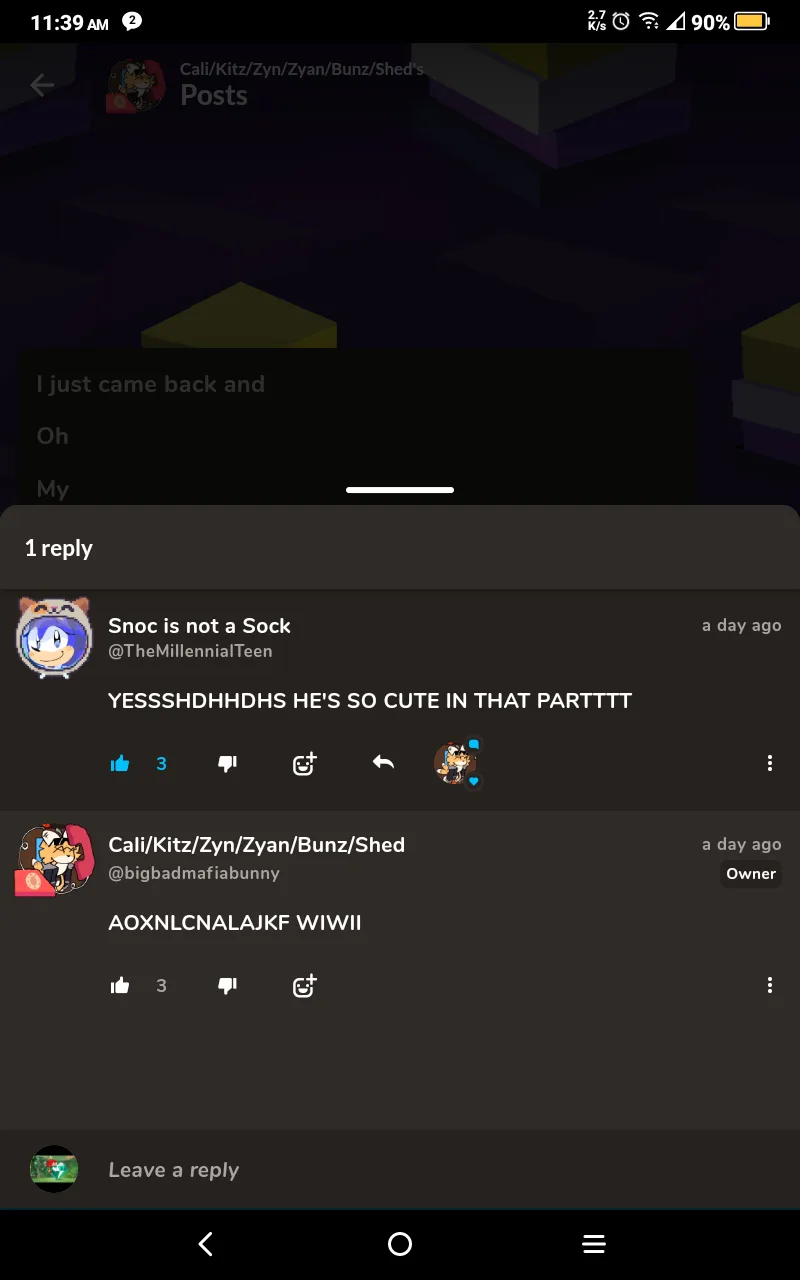
Task: Open recent apps from the navigation bar
Action: [x=594, y=1244]
